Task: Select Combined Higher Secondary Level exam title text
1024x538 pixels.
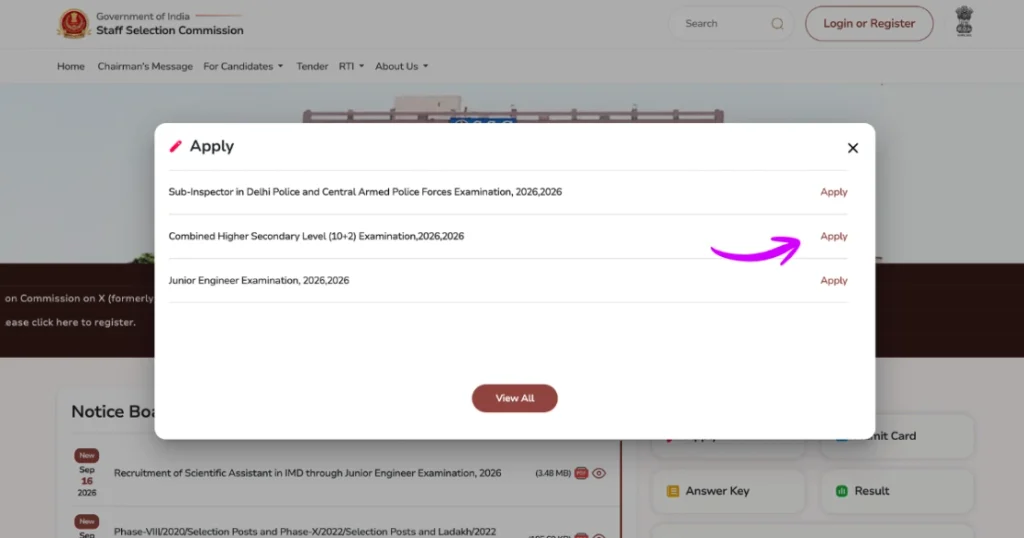Action: pyautogui.click(x=316, y=236)
